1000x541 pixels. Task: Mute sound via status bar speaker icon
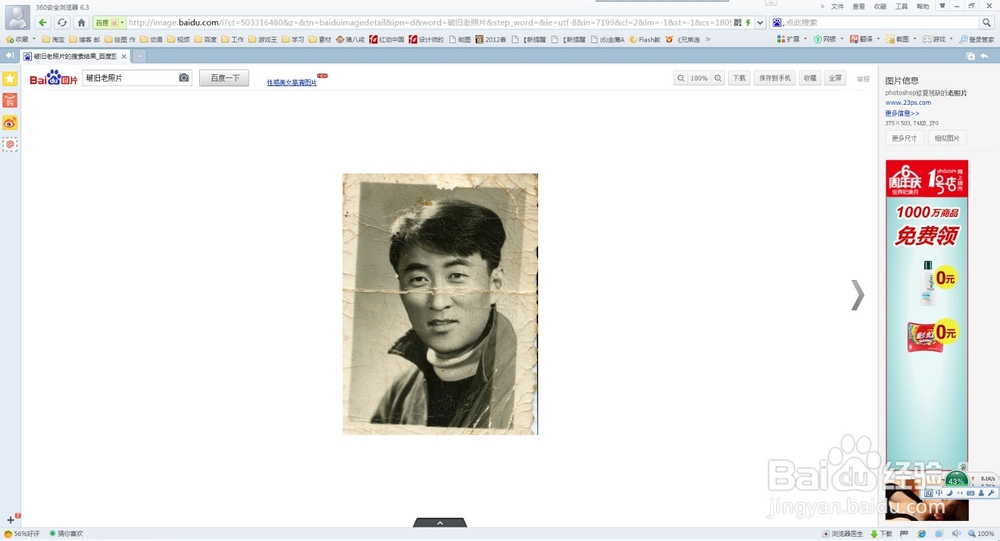tap(955, 533)
